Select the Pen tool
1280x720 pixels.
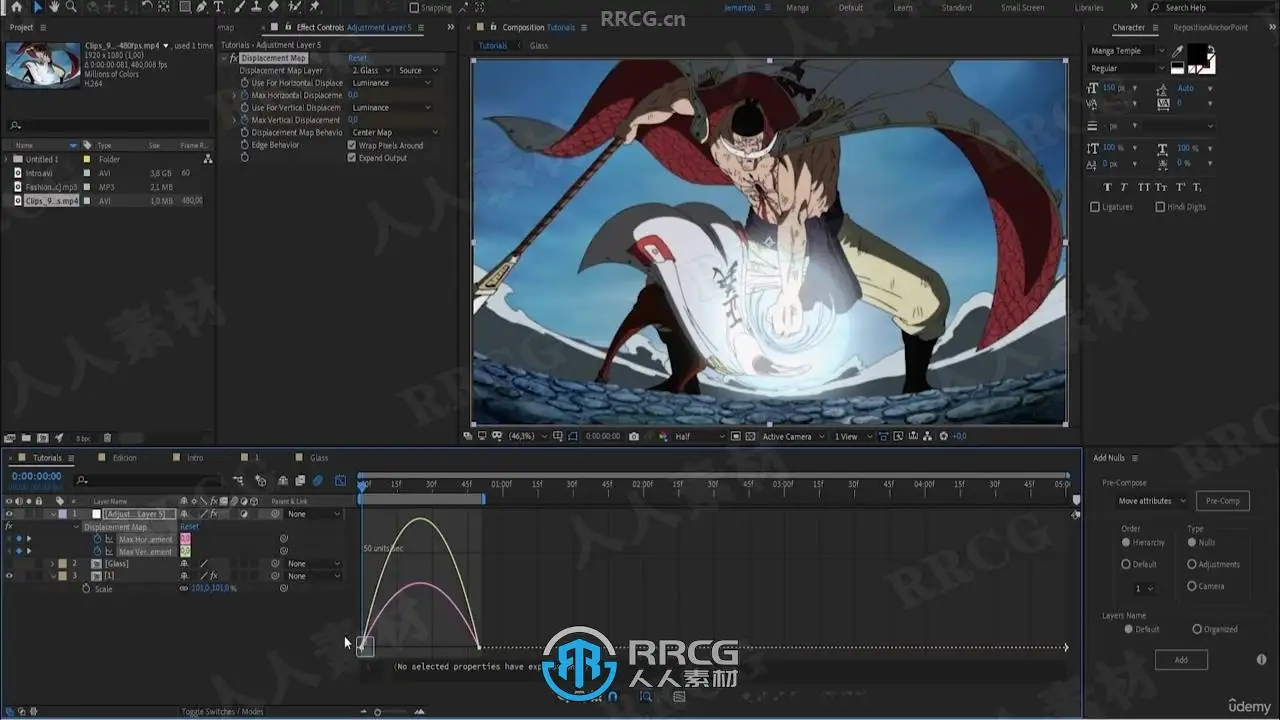coord(201,7)
